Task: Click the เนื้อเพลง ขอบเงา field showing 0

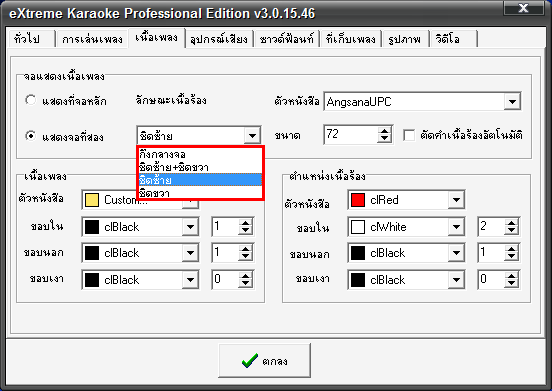Action: coord(225,280)
